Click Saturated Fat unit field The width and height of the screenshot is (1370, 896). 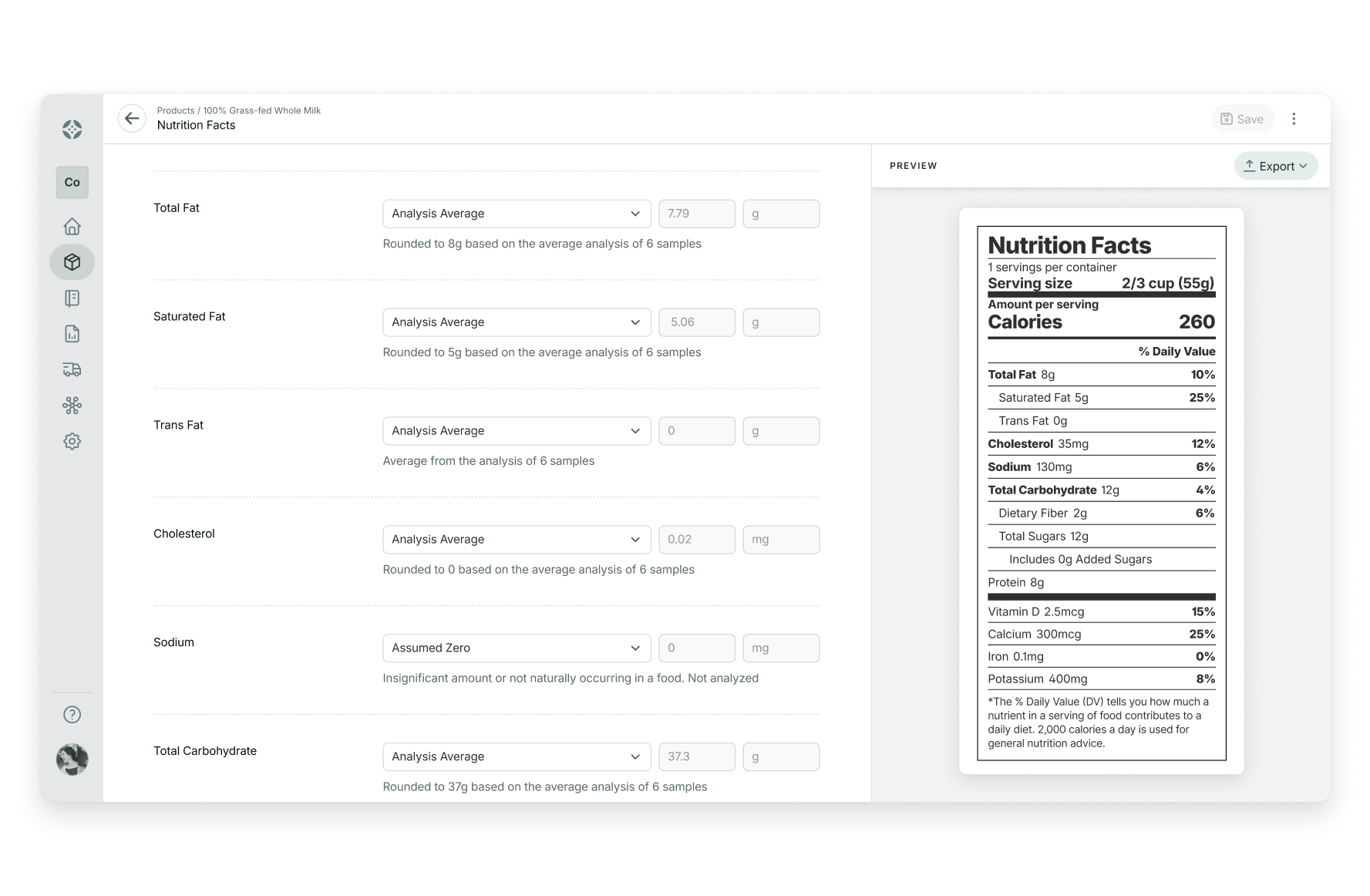[781, 322]
